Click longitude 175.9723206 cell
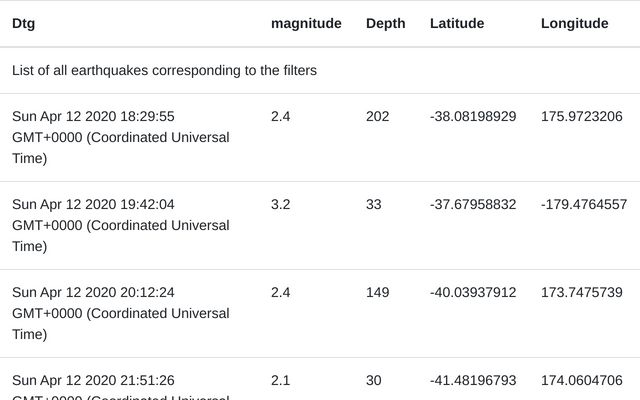Image resolution: width=640 pixels, height=400 pixels. point(581,116)
